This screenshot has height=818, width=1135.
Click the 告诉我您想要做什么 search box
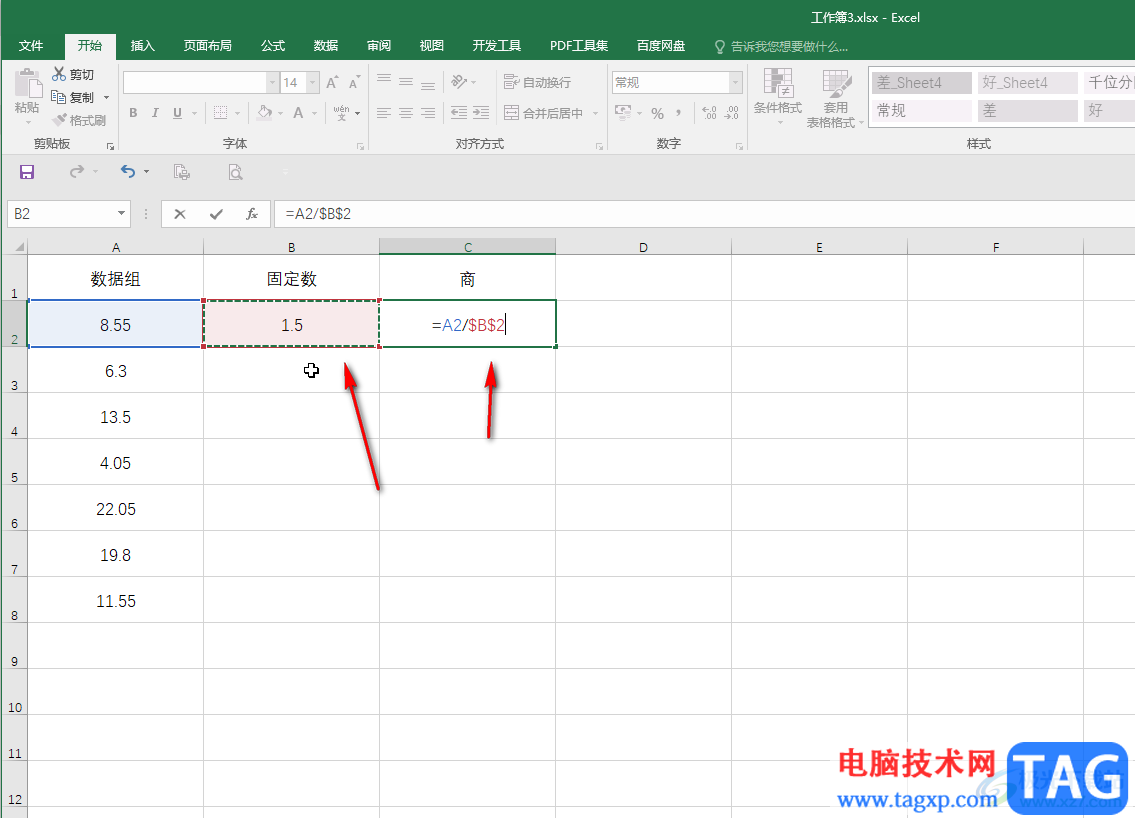click(x=781, y=46)
